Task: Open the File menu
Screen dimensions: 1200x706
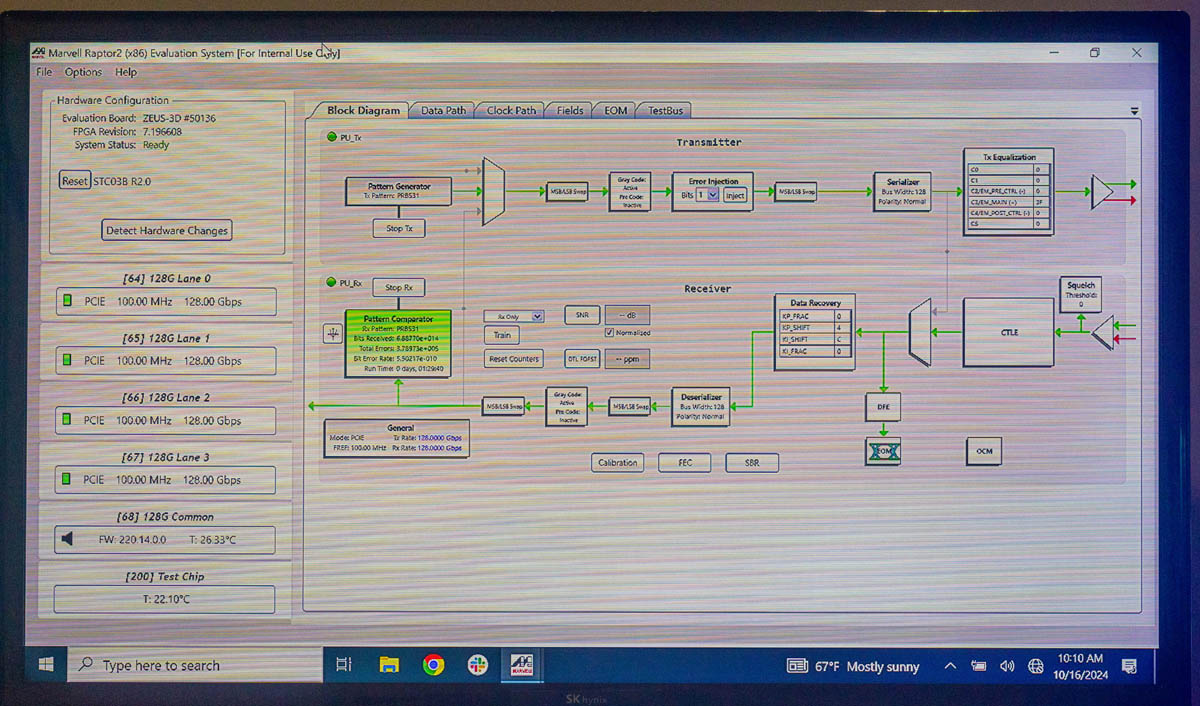Action: click(44, 72)
